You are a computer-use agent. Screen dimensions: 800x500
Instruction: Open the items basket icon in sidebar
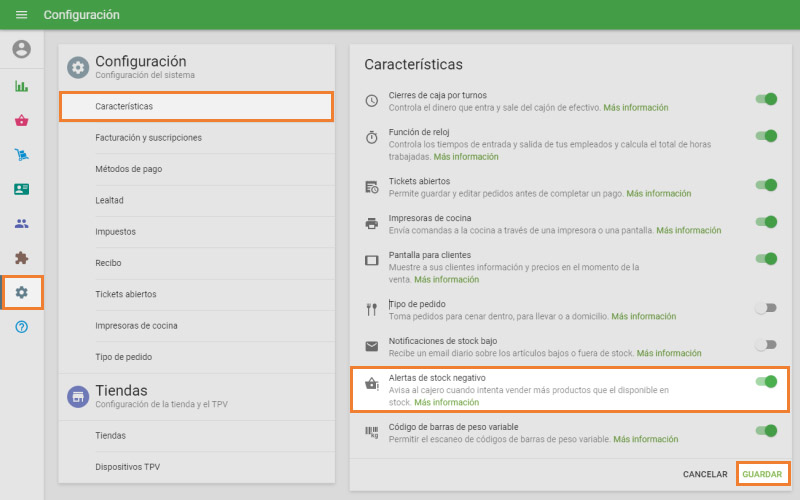(21, 120)
